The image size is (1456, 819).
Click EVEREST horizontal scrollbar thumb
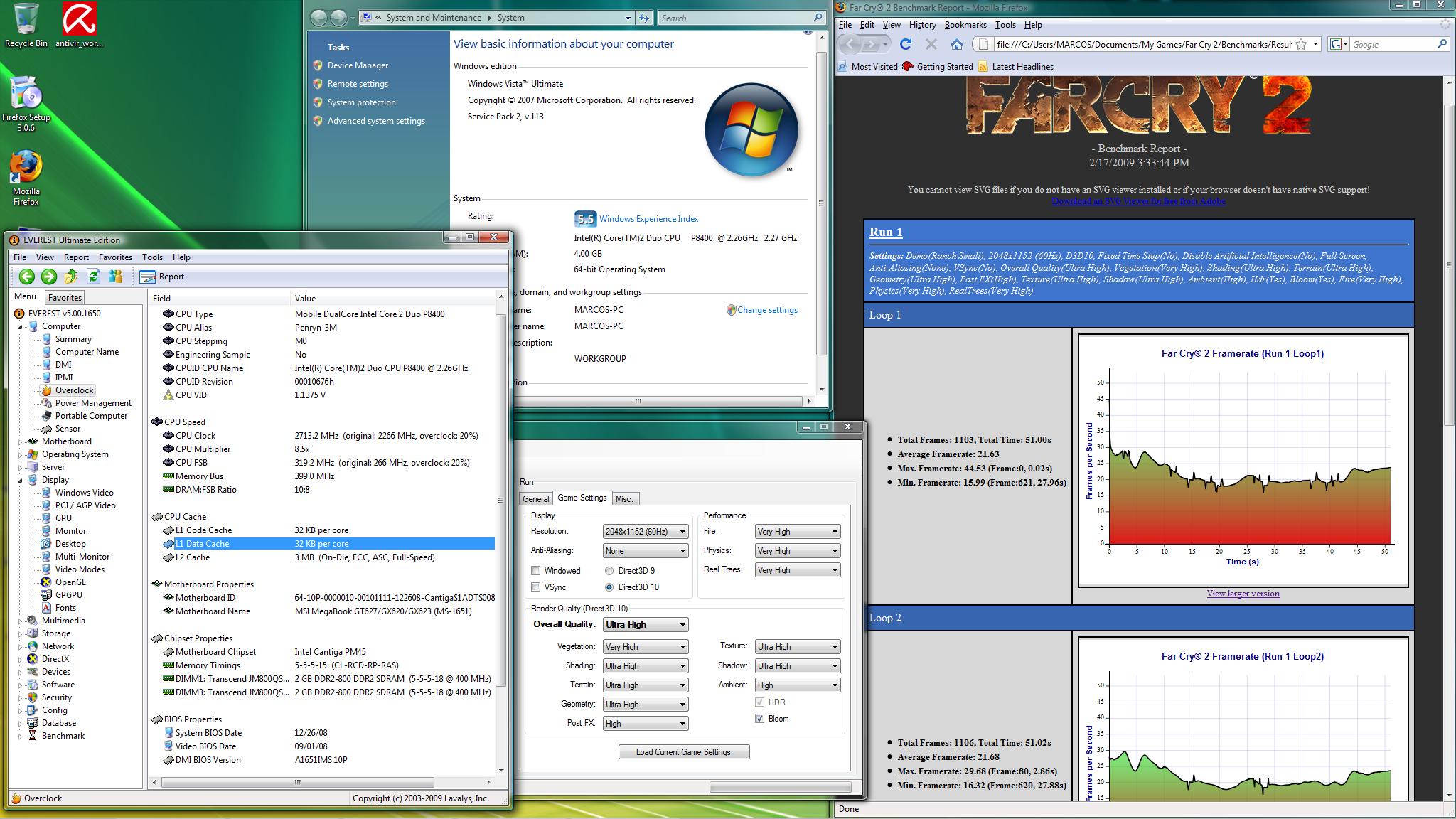(298, 781)
